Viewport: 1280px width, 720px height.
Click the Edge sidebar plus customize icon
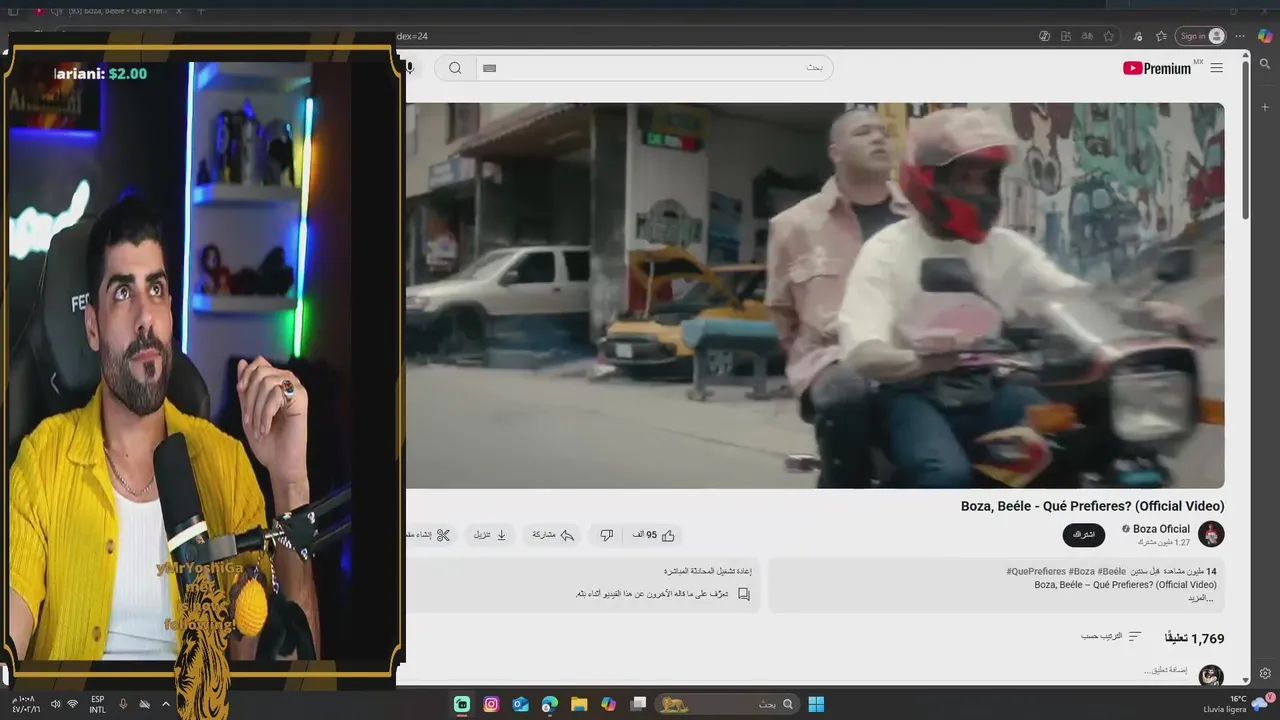point(1265,106)
